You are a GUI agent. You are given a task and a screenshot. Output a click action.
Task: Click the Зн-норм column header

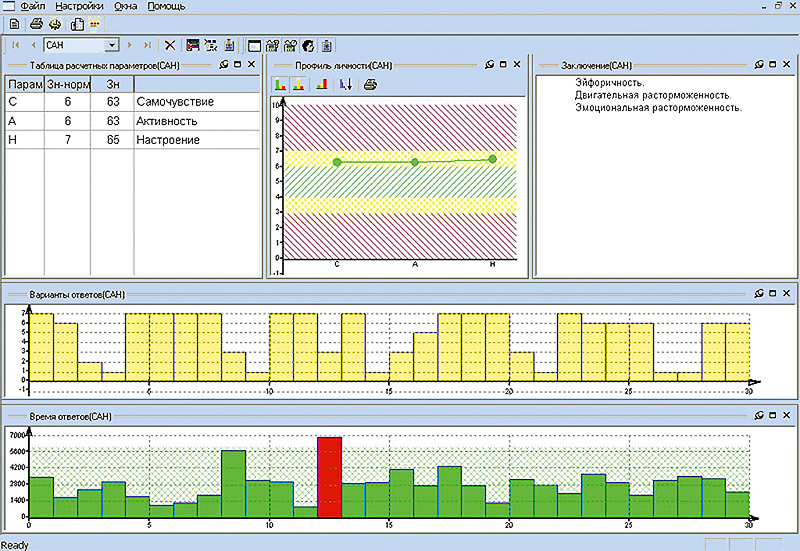[x=66, y=84]
